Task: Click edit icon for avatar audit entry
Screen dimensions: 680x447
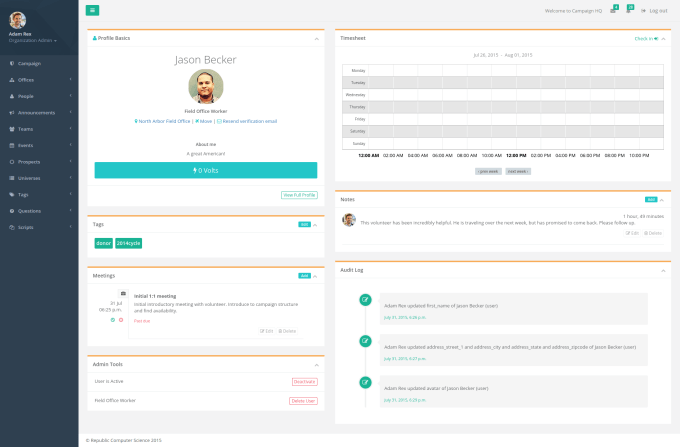Action: (366, 382)
